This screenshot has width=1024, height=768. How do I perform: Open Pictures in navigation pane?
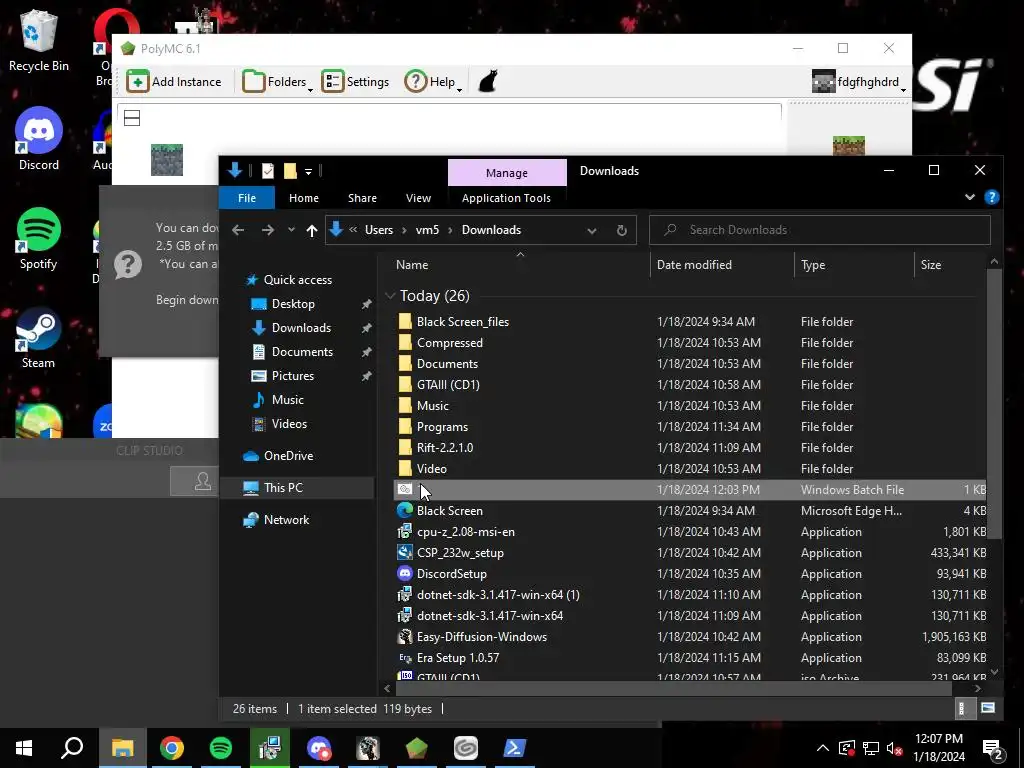click(x=292, y=376)
